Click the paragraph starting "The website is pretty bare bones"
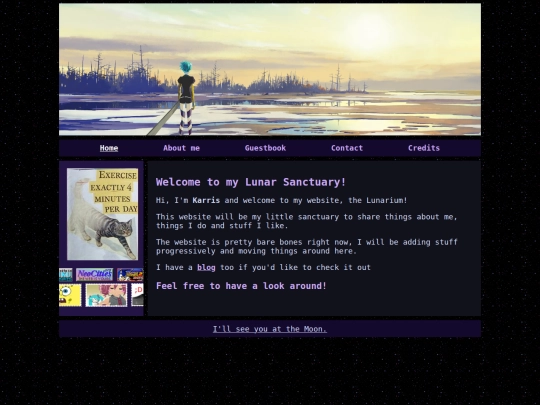The height and width of the screenshot is (405, 540). coord(307,247)
